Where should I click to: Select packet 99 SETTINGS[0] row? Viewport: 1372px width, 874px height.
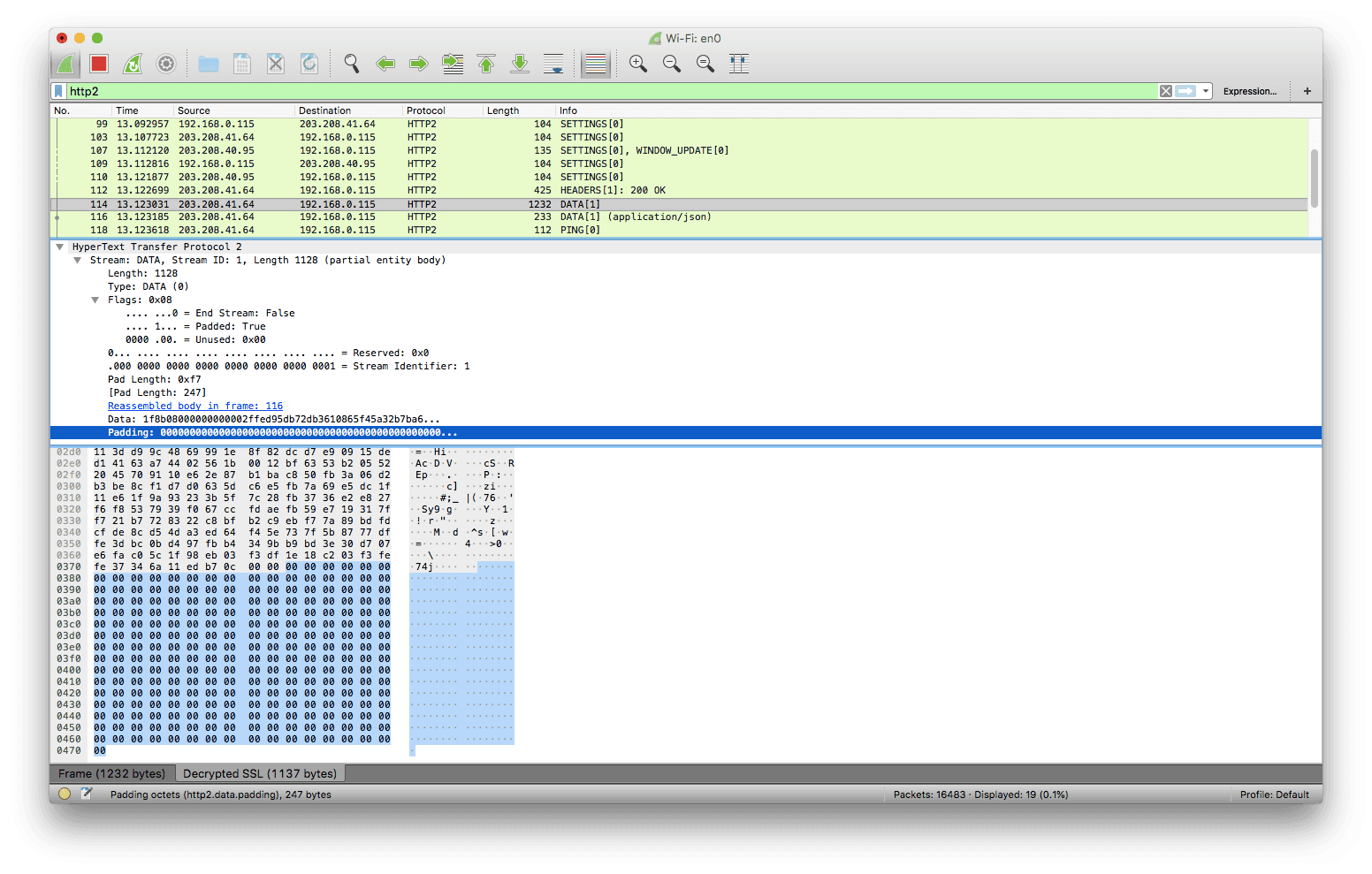(679, 124)
